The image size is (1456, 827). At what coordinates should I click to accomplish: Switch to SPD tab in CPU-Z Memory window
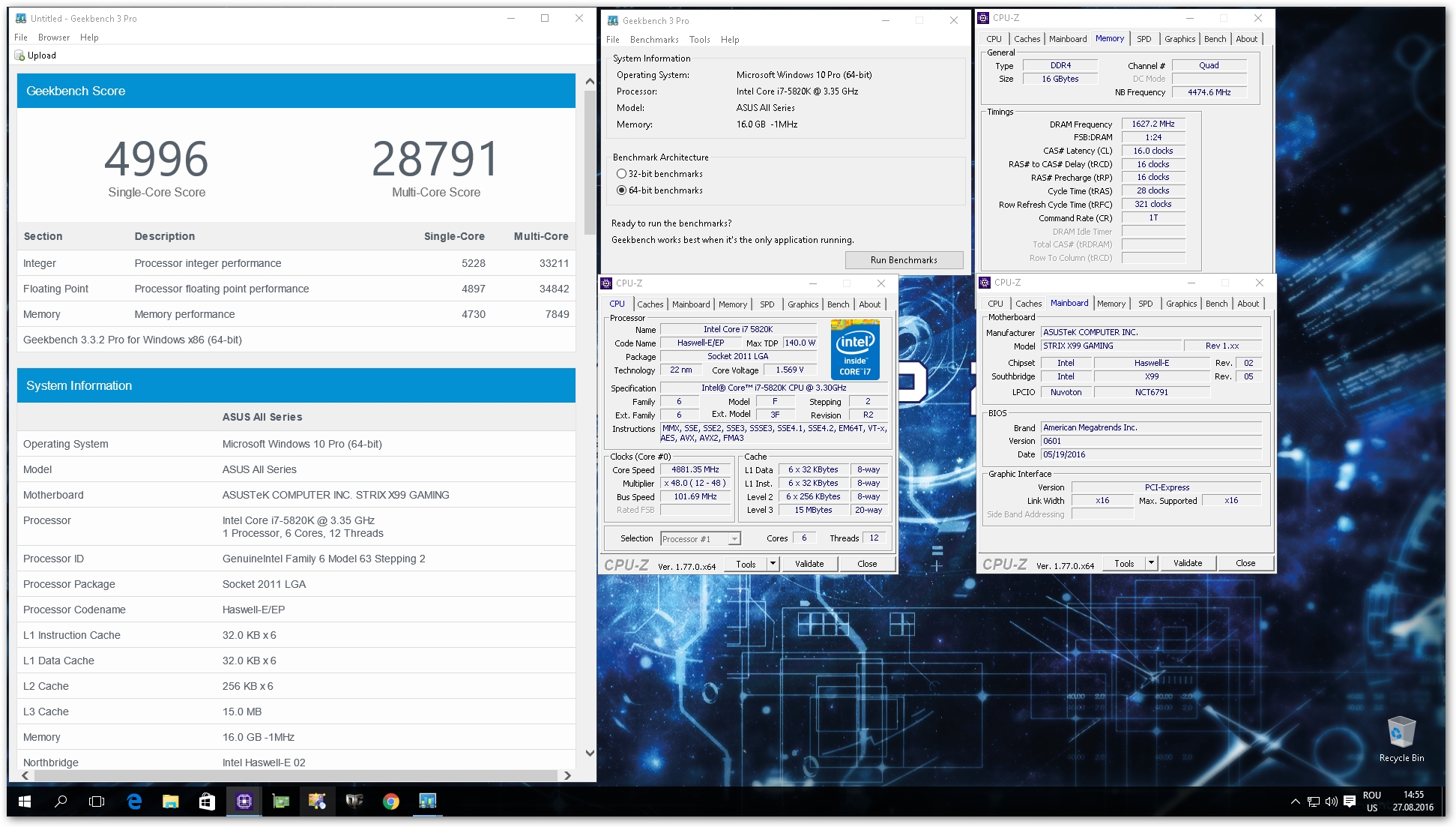[1144, 39]
